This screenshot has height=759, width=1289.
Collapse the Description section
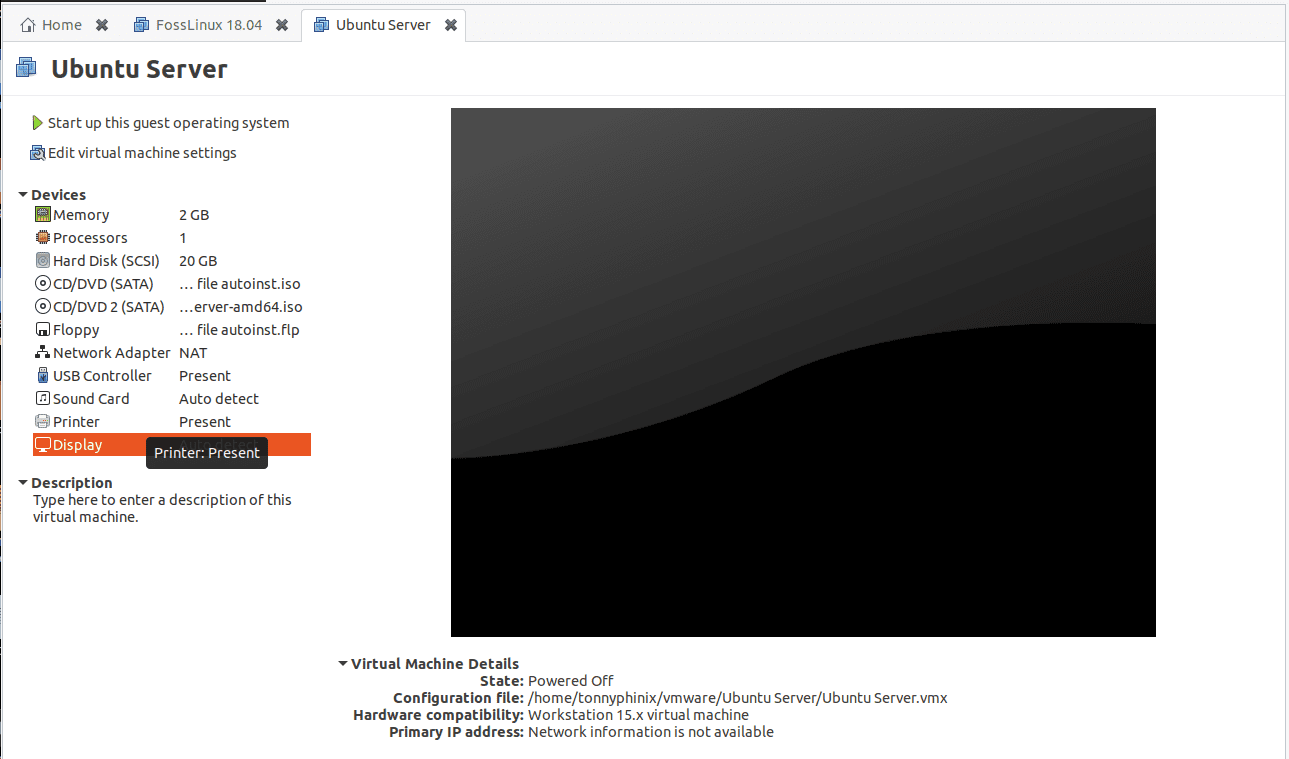(23, 483)
